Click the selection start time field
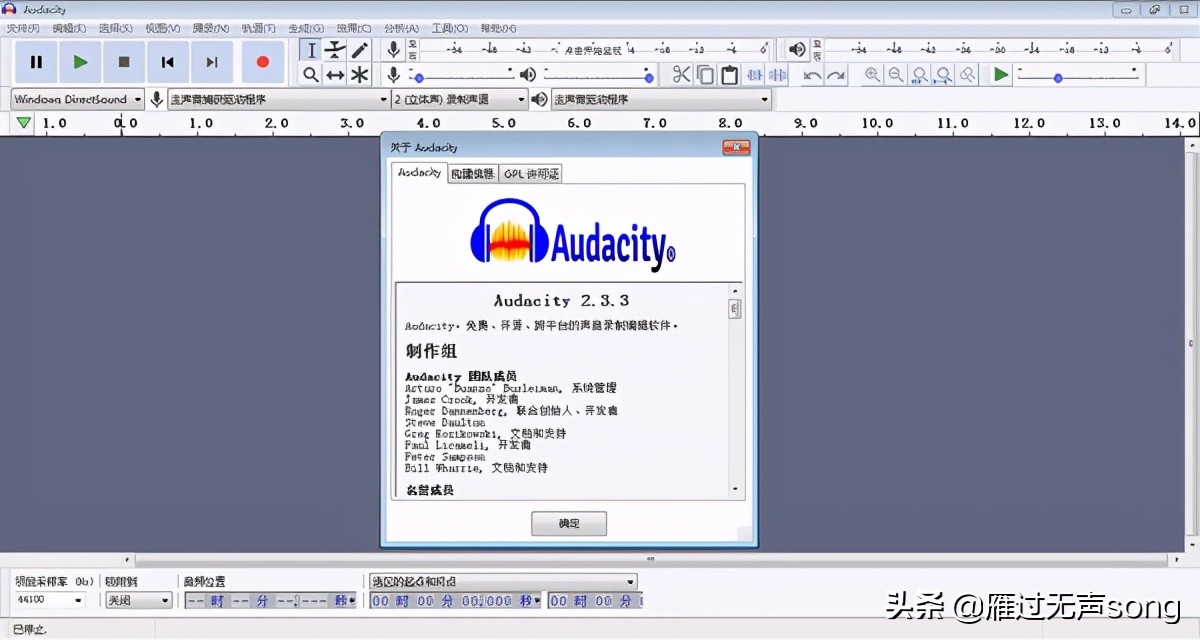The height and width of the screenshot is (640, 1200). click(456, 600)
